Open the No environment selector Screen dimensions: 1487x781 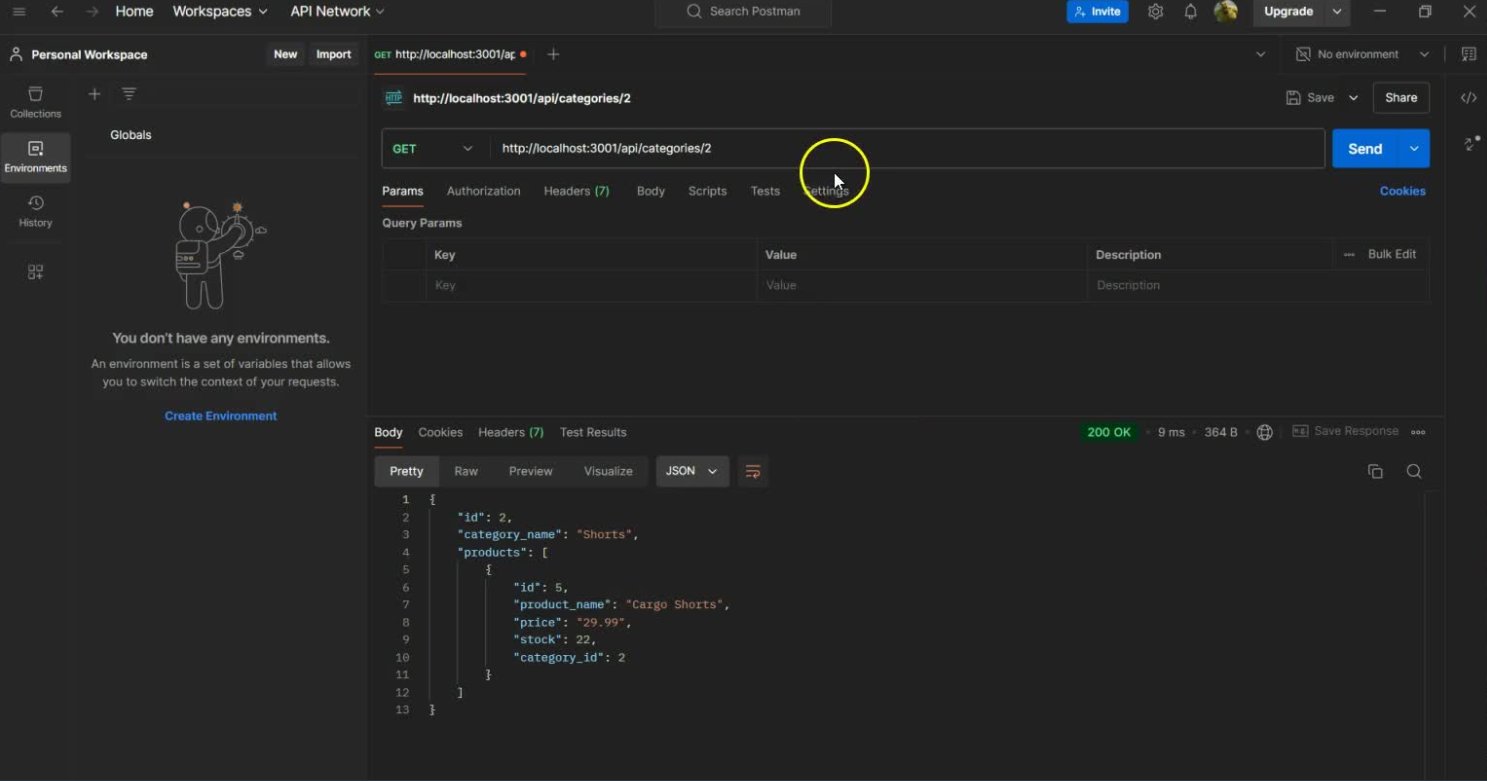pyautogui.click(x=1362, y=54)
